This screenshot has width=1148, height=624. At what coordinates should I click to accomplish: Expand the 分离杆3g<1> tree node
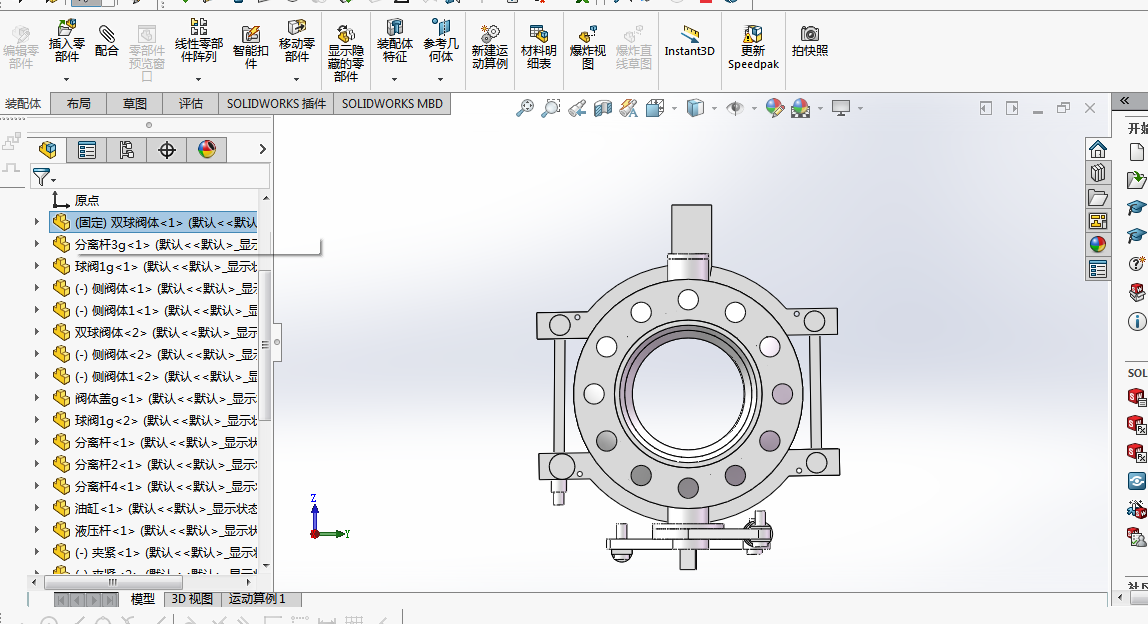click(37, 244)
